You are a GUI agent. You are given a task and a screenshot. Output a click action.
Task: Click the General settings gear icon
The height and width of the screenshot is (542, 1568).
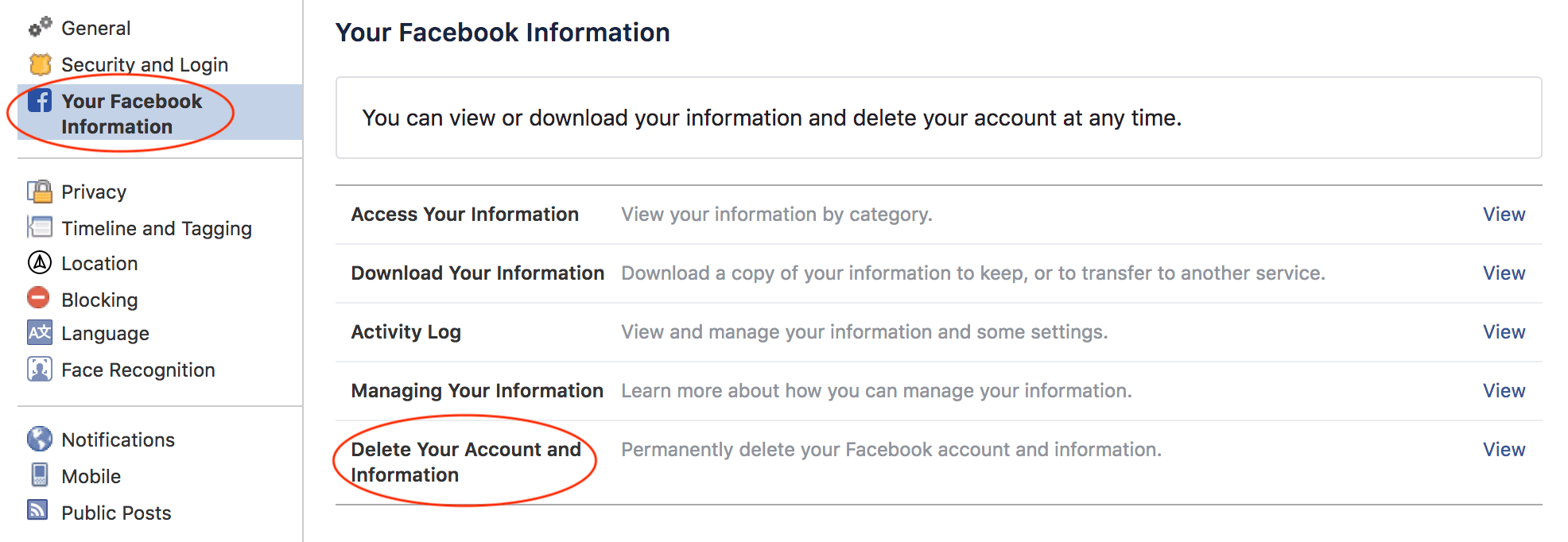pos(39,28)
